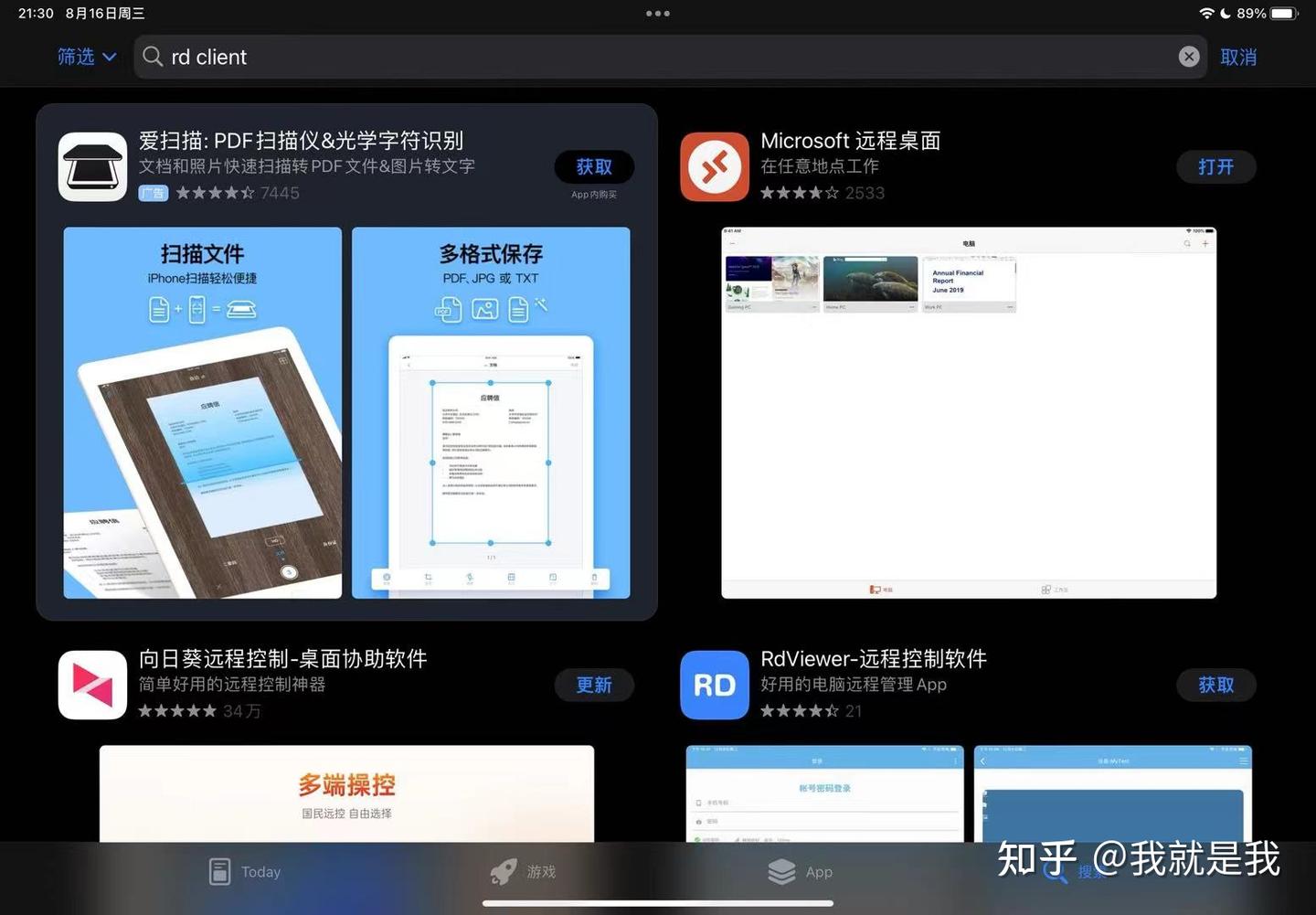
Task: Select the 向日葵远程控制 app icon
Action: (x=91, y=685)
